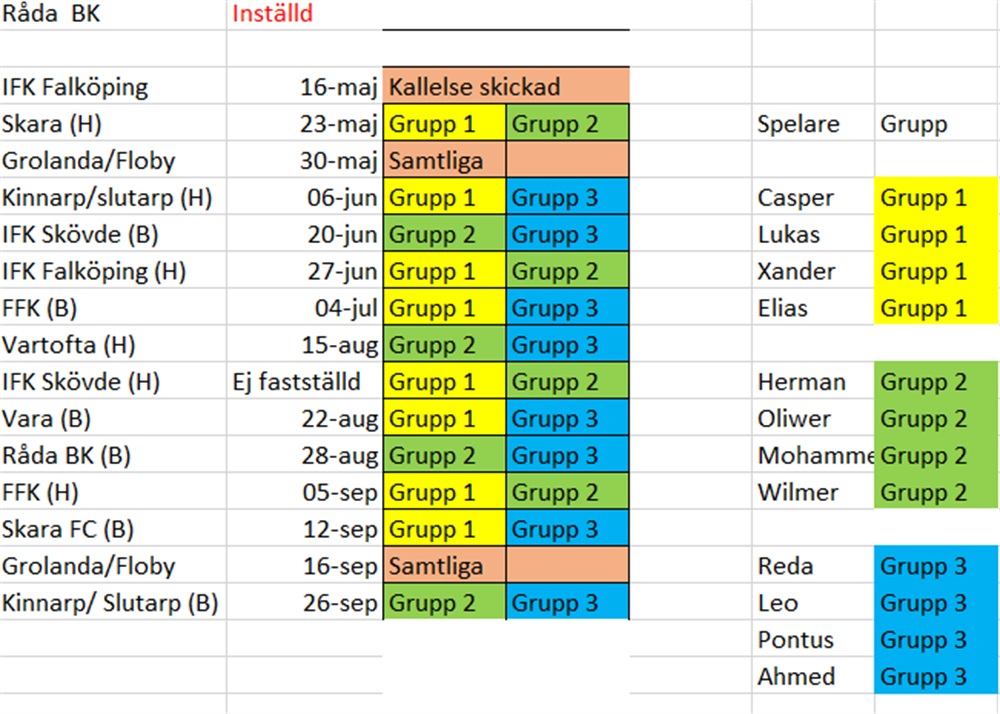Click yellow Grupp 1 in 23-maj row
This screenshot has height=714, width=1000.
[x=445, y=123]
